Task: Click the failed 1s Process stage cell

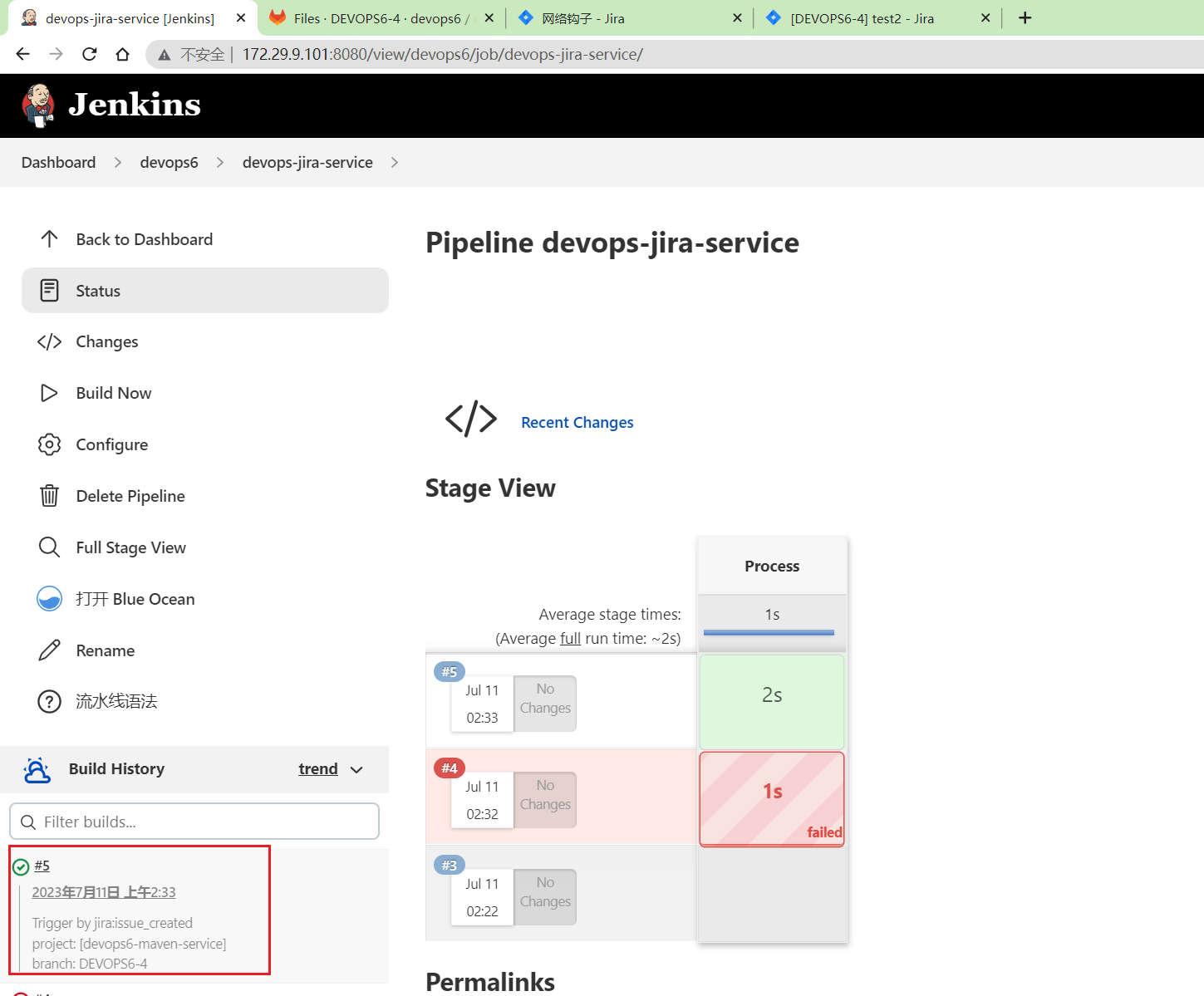Action: pyautogui.click(x=772, y=799)
